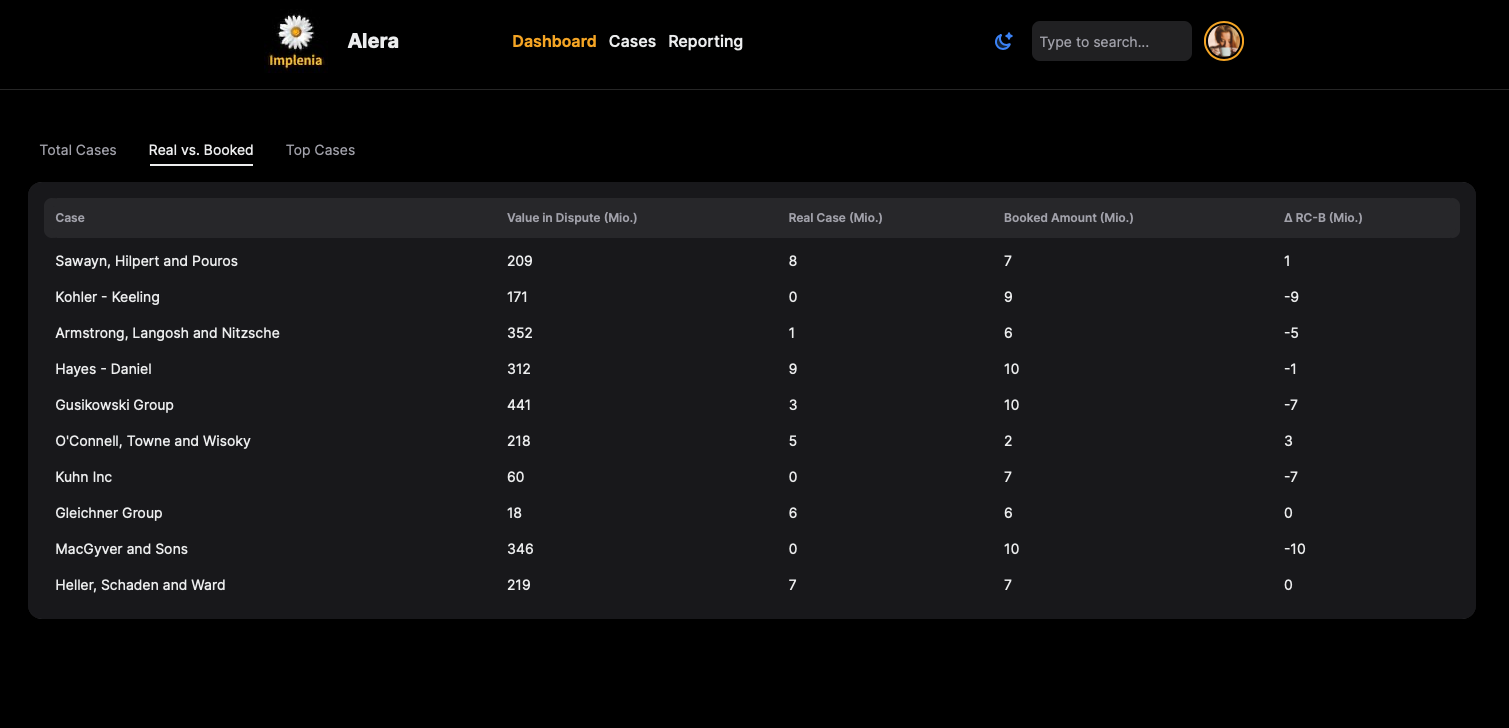Click Booked Amount value 9
The width and height of the screenshot is (1509, 728).
[1008, 297]
